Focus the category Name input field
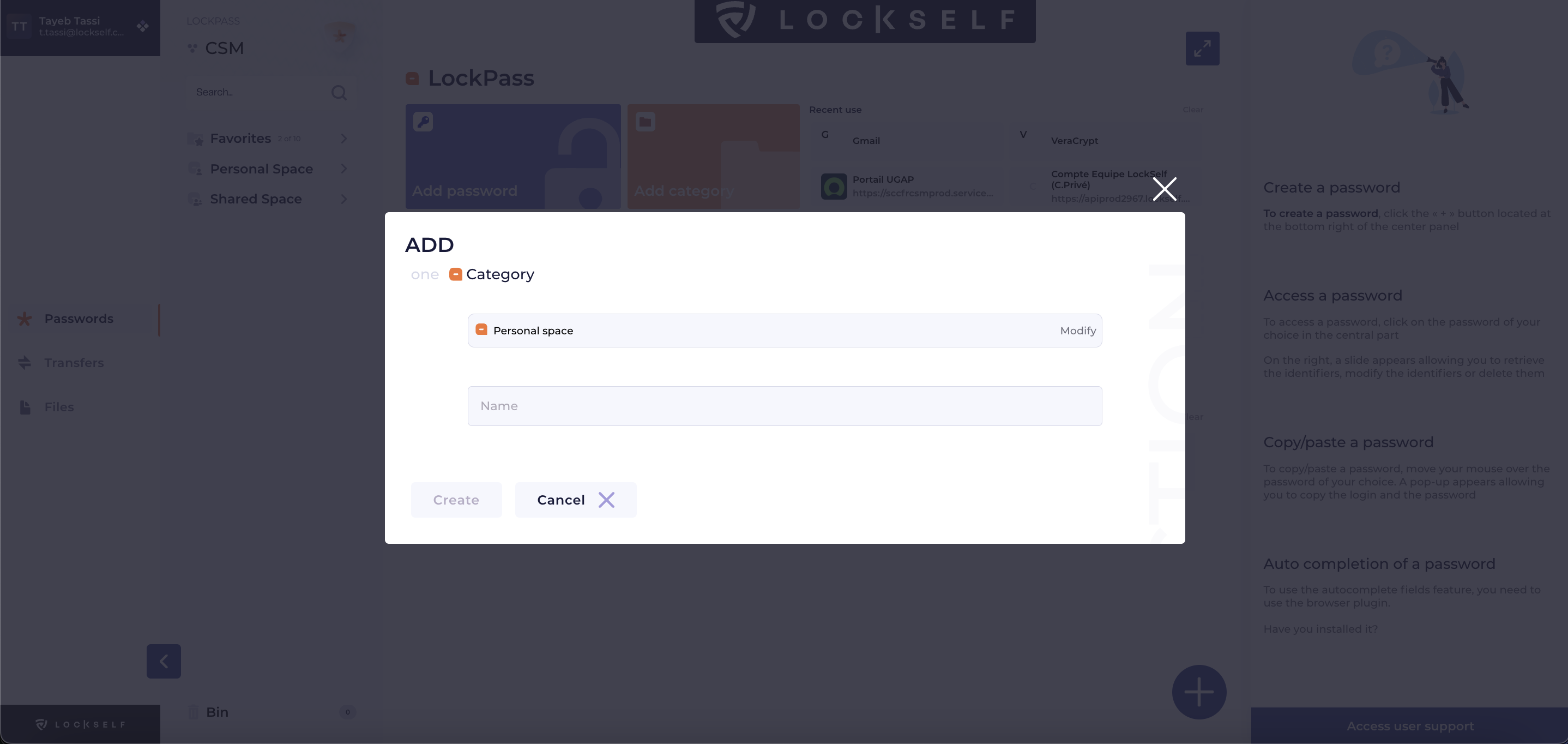Viewport: 1568px width, 744px height. coord(784,406)
